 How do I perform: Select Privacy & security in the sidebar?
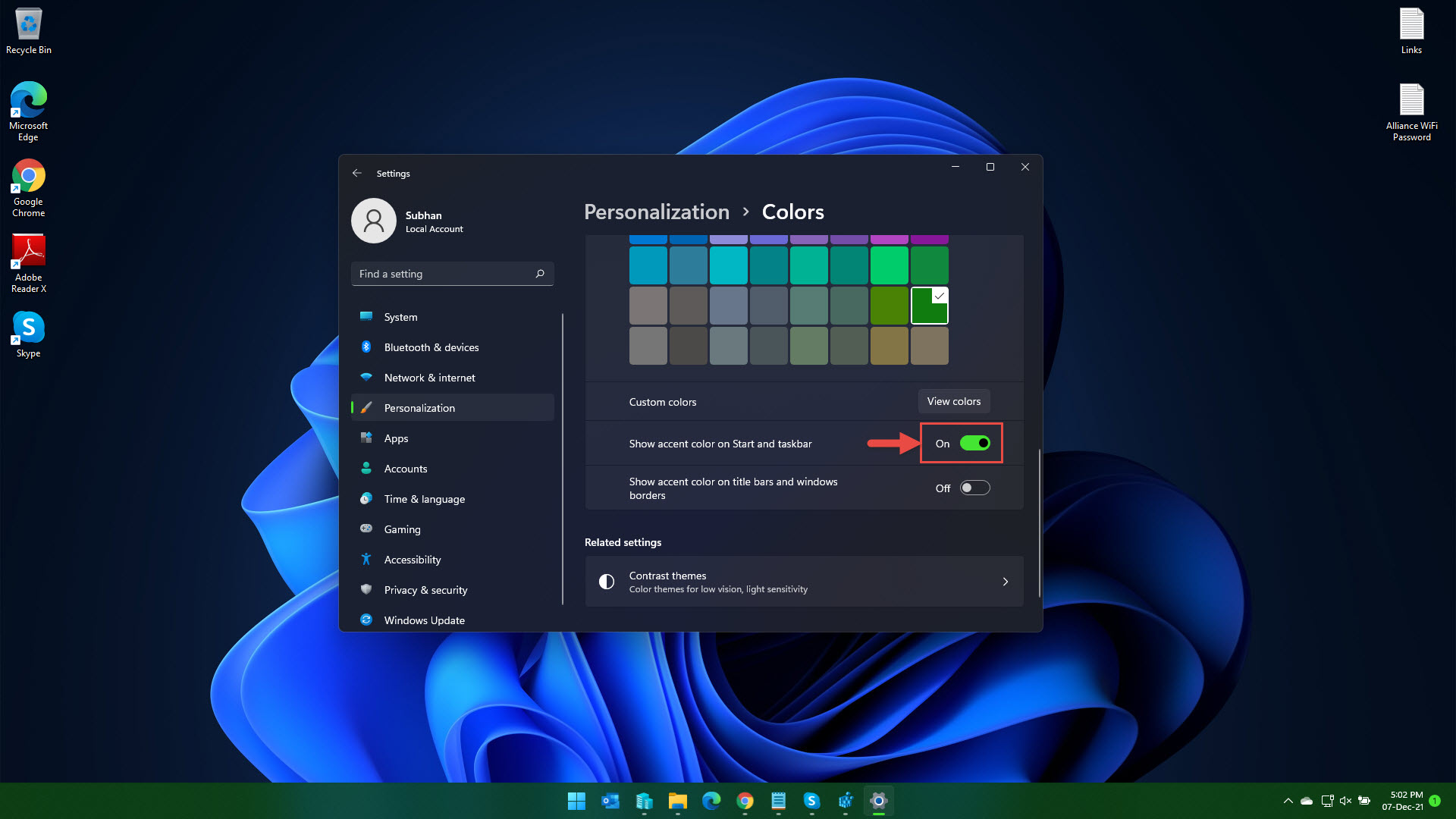[x=425, y=590]
